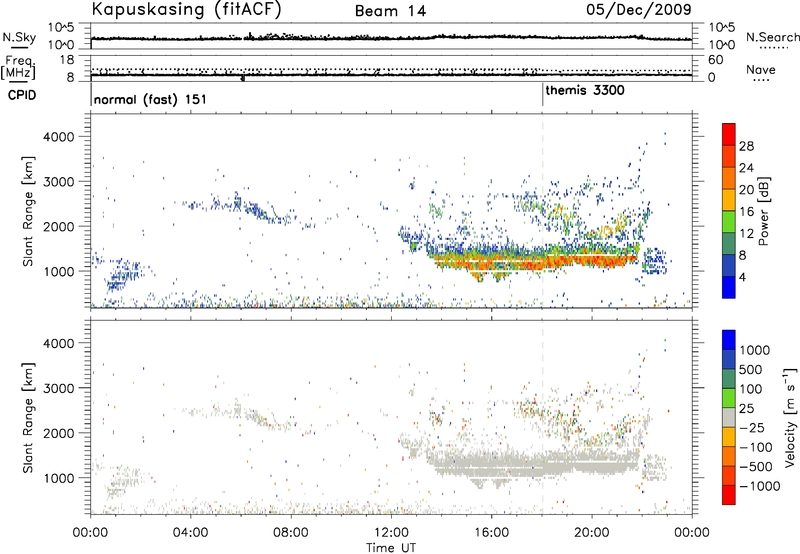Click the "Nave" legend label
Viewport: 800px width, 554px height.
tap(761, 70)
